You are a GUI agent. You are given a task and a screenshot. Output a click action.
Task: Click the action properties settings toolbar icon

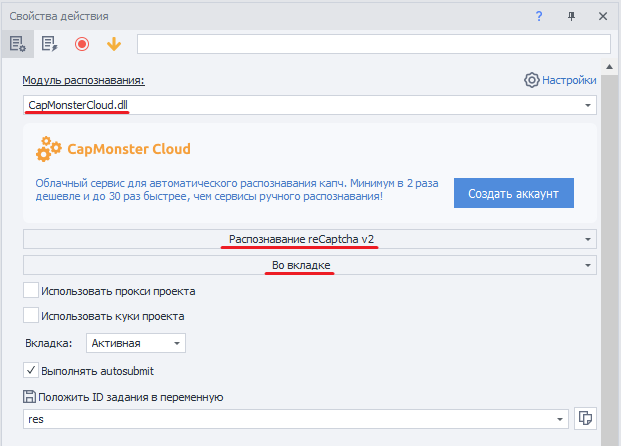coord(17,44)
